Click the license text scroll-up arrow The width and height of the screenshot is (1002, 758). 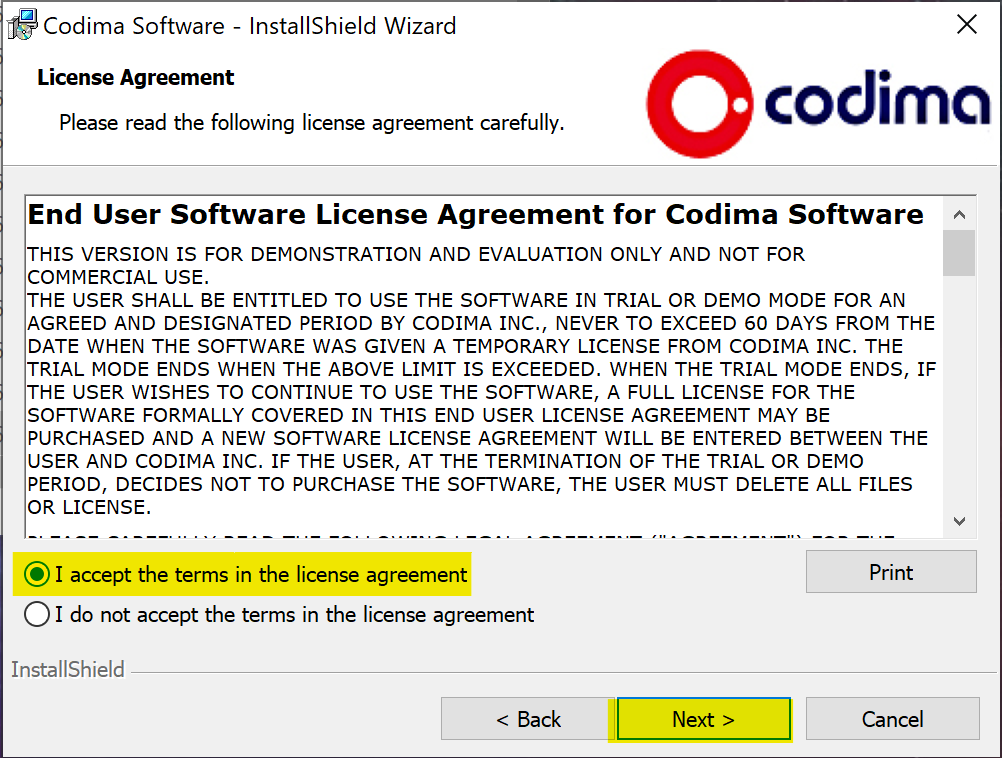pyautogui.click(x=959, y=215)
